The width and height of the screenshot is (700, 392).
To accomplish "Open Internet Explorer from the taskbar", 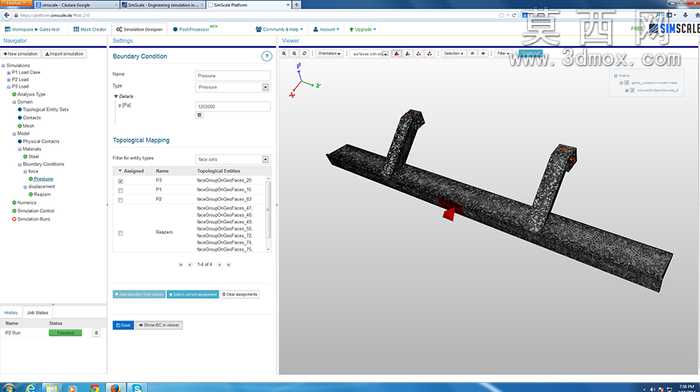I will point(30,388).
